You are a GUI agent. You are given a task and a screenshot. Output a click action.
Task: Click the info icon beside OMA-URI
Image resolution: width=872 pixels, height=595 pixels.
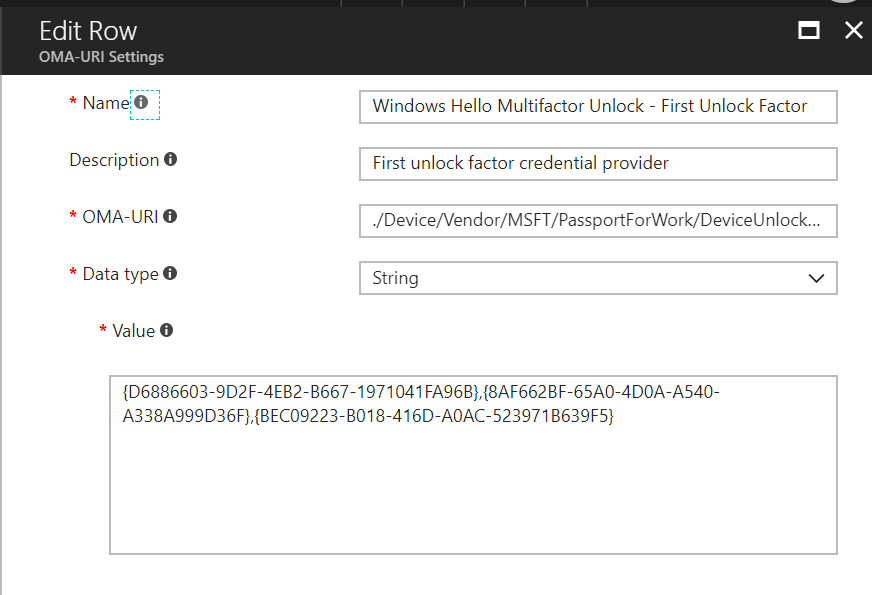point(170,216)
